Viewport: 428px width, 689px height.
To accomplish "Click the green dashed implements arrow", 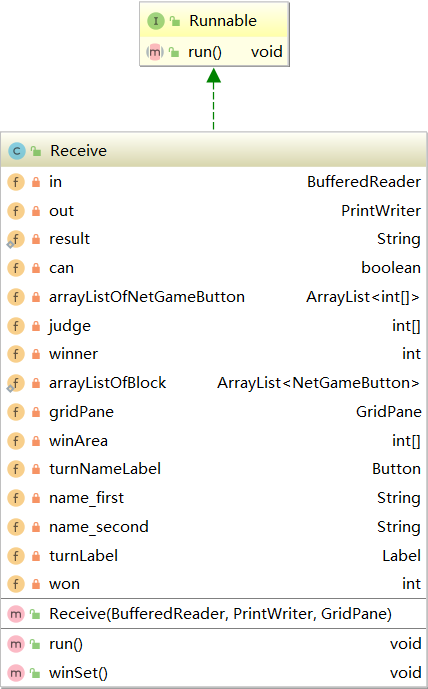I will pyautogui.click(x=214, y=99).
